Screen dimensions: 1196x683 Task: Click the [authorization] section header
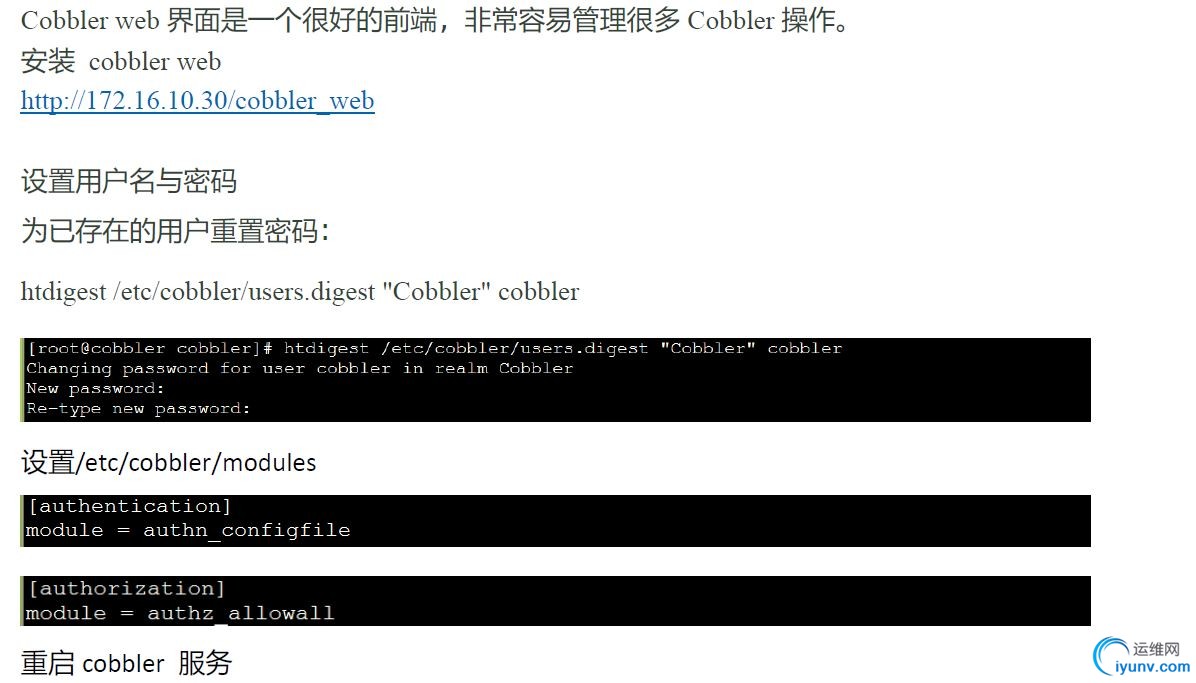click(x=127, y=588)
